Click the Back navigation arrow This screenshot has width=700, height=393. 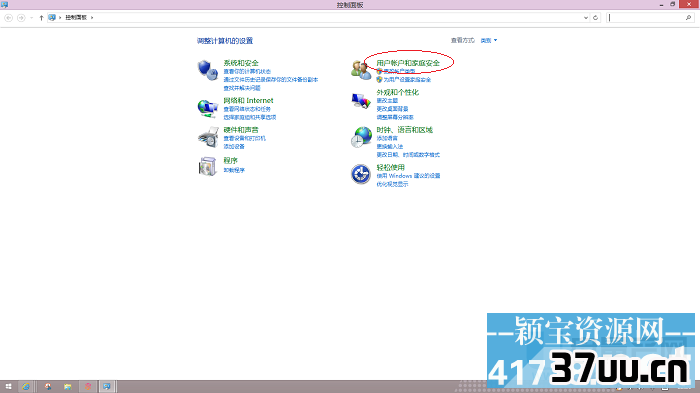coord(8,18)
